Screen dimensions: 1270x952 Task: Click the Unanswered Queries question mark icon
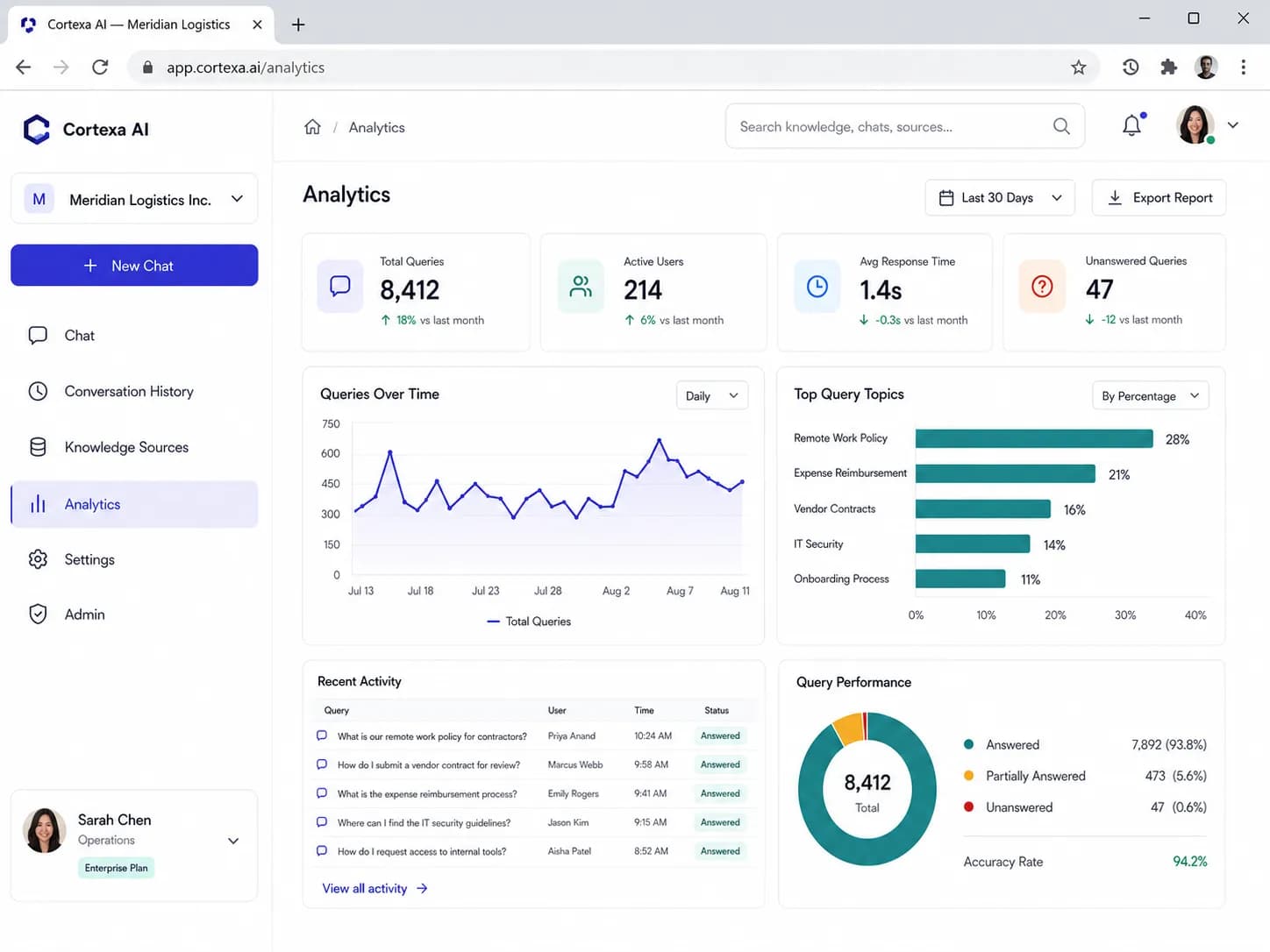(1042, 286)
